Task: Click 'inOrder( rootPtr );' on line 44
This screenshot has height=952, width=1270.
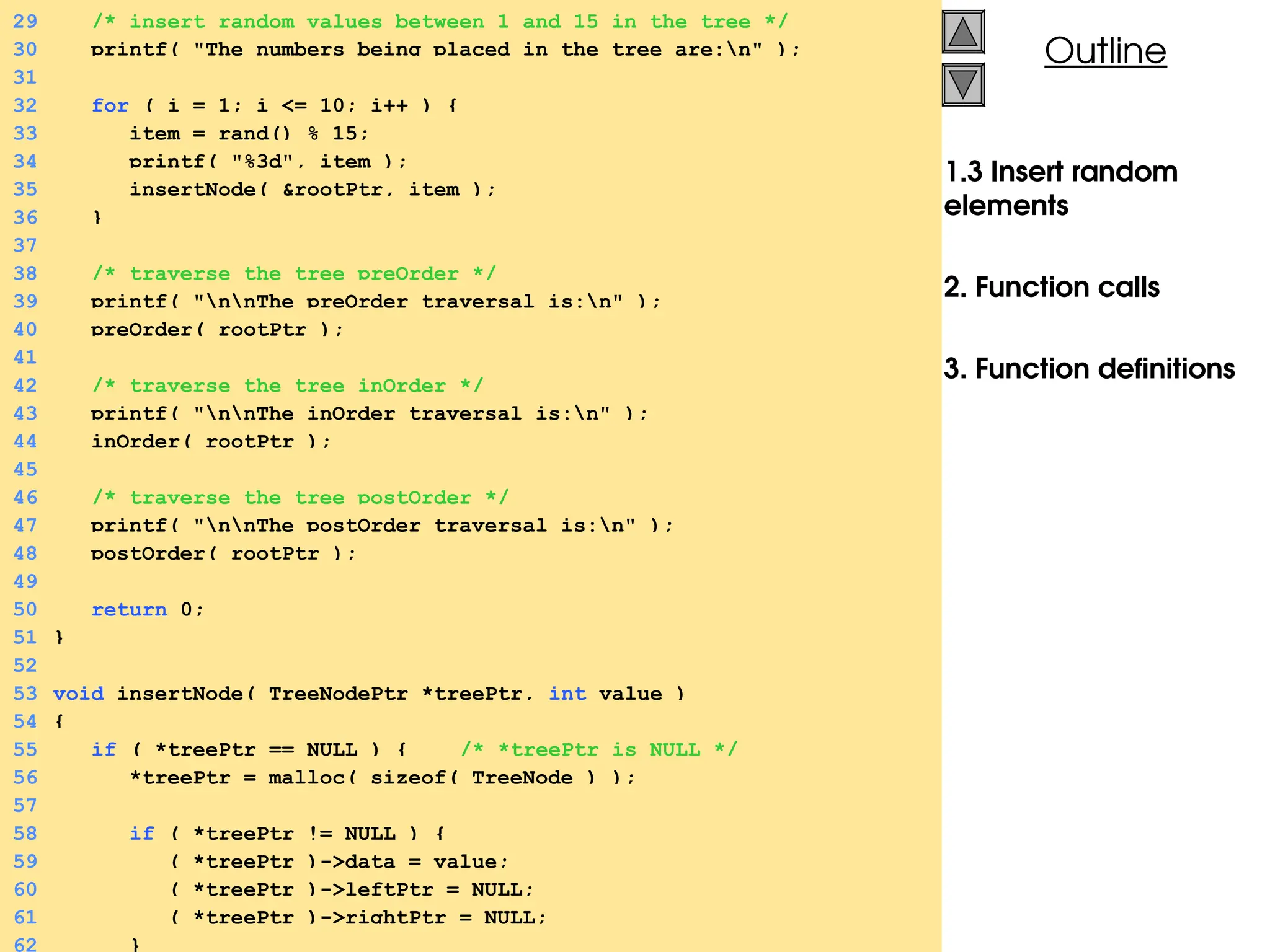Action: [211, 442]
